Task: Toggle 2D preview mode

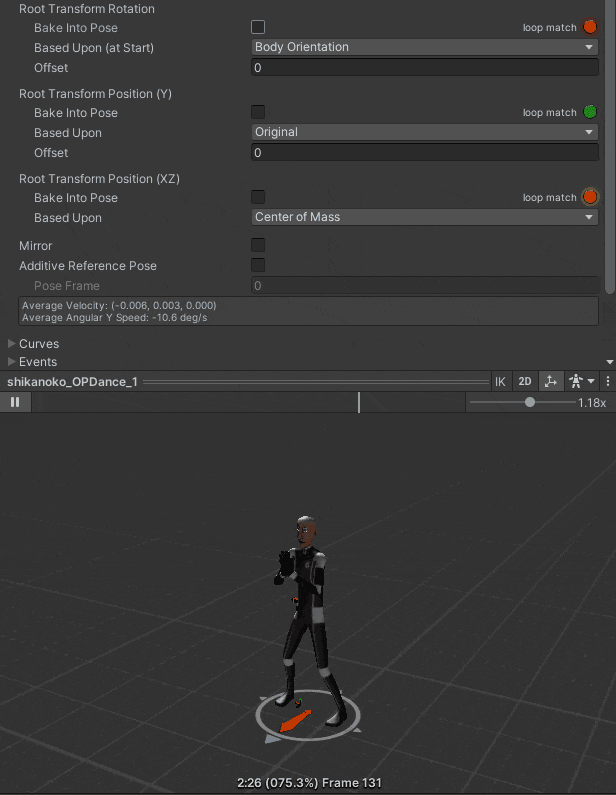Action: tap(525, 382)
